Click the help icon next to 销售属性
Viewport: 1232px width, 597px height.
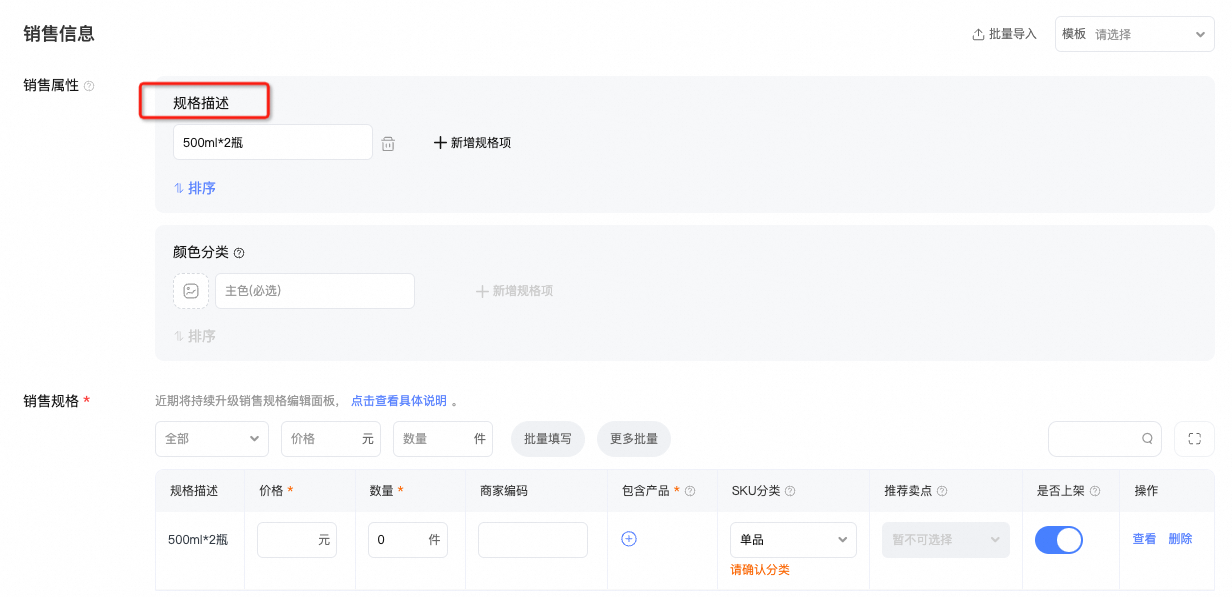click(89, 86)
